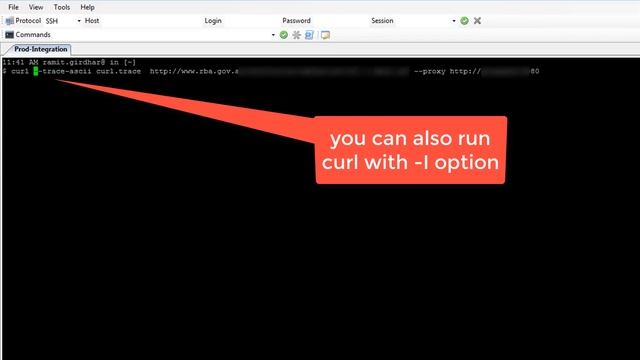Open the Help menu
Viewport: 640px width, 360px height.
[87, 7]
